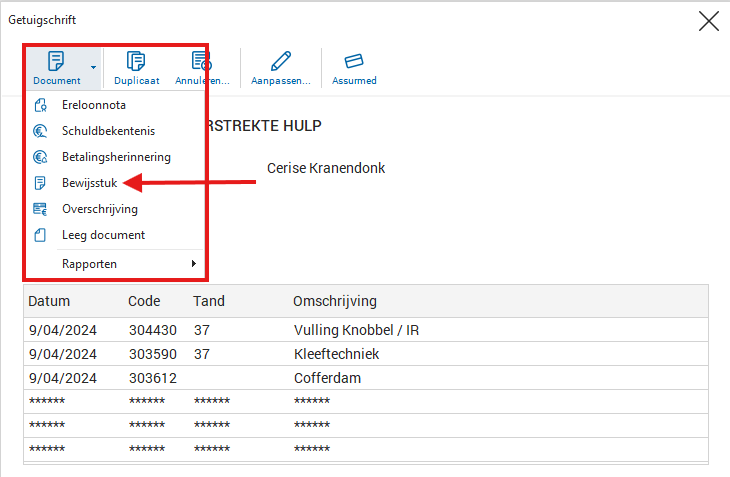Image resolution: width=730 pixels, height=477 pixels.
Task: Open the Document dropdown arrow
Action: [x=93, y=68]
